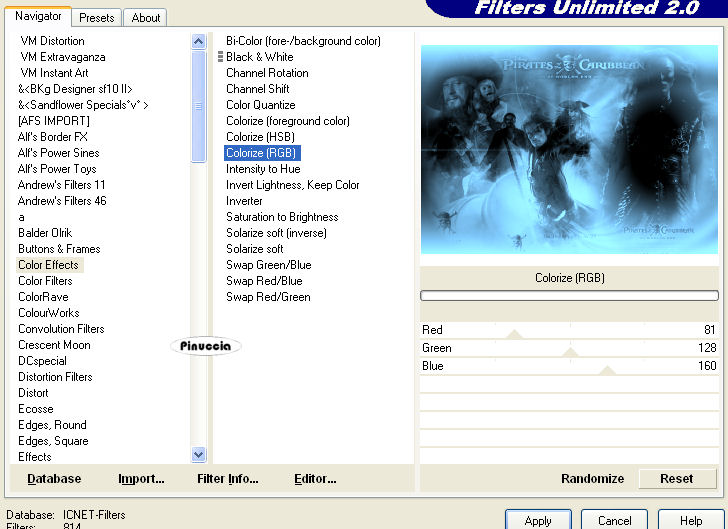This screenshot has width=728, height=529.
Task: Select the ColorRave category
Action: tap(43, 297)
